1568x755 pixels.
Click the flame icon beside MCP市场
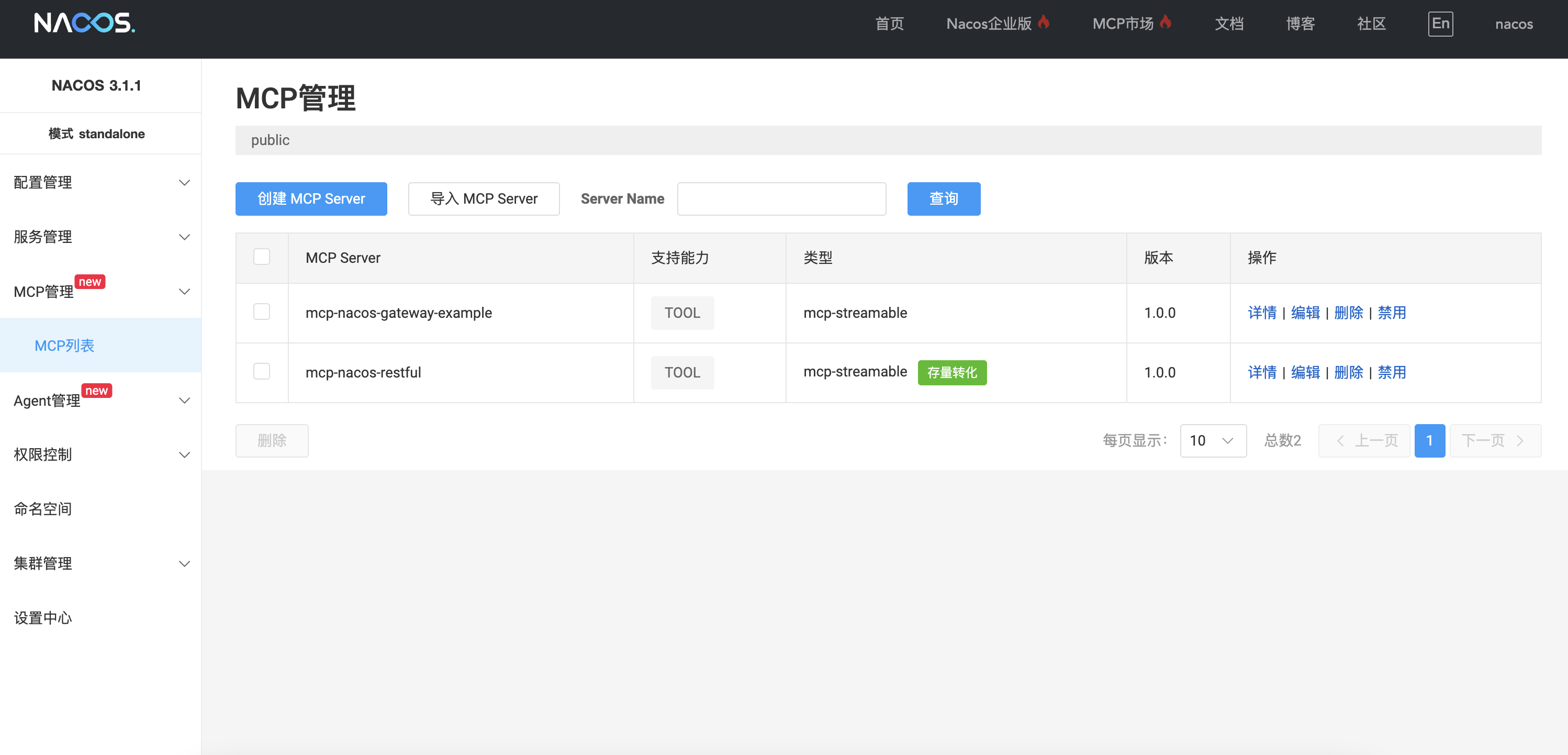tap(1165, 23)
